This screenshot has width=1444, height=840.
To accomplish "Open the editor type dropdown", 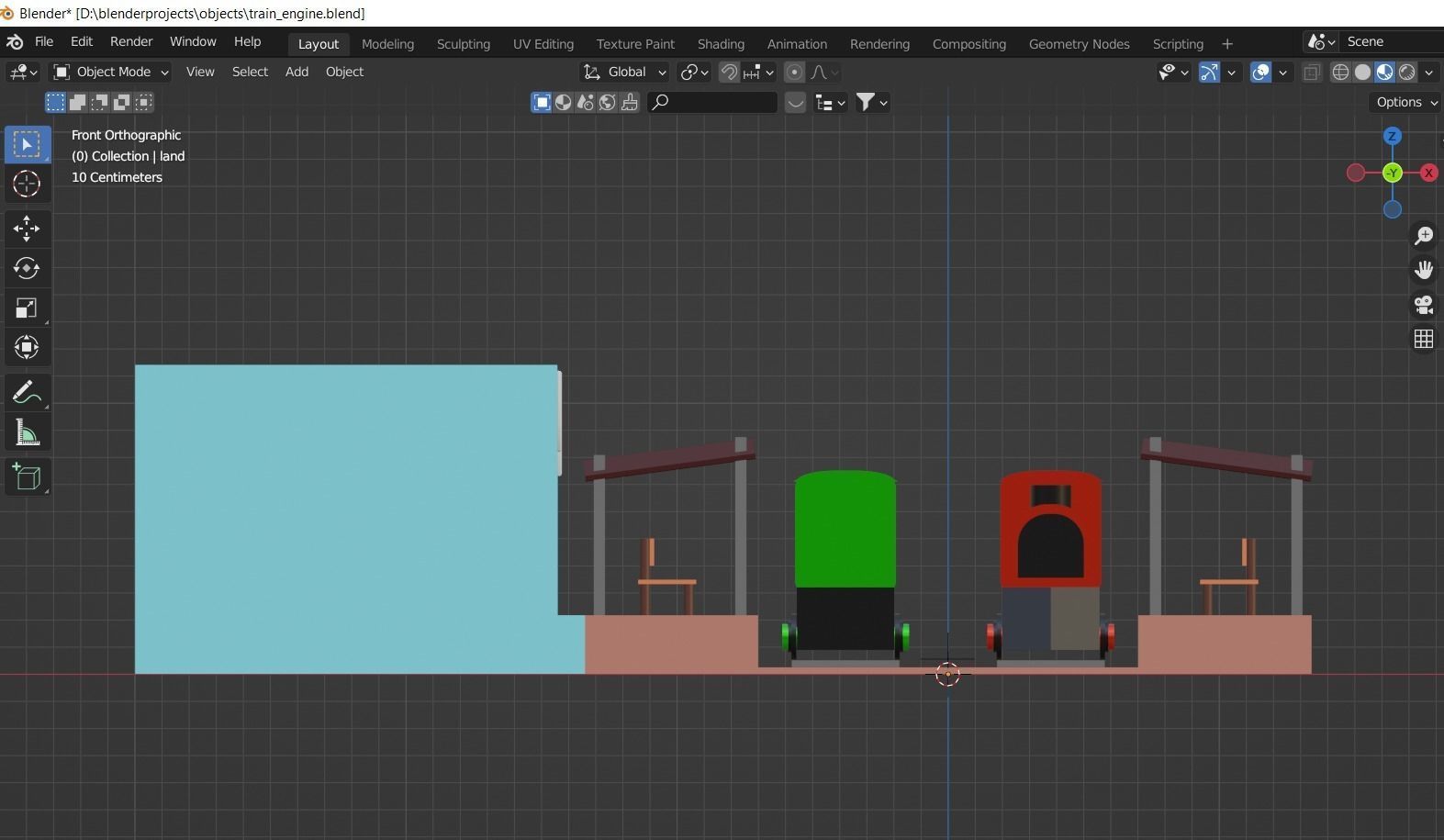I will [23, 72].
